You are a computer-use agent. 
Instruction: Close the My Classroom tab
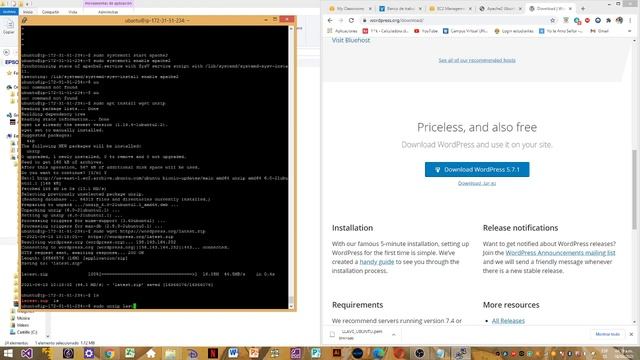(x=370, y=9)
